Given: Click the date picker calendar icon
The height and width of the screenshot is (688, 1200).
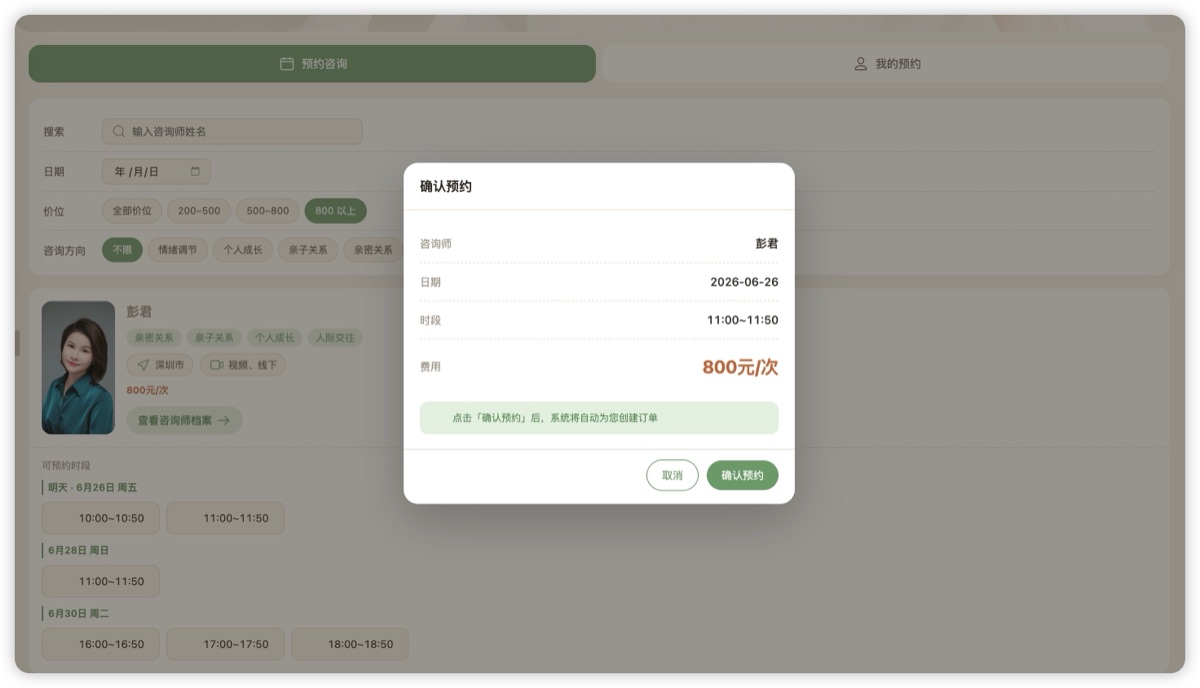Looking at the screenshot, I should pyautogui.click(x=195, y=172).
